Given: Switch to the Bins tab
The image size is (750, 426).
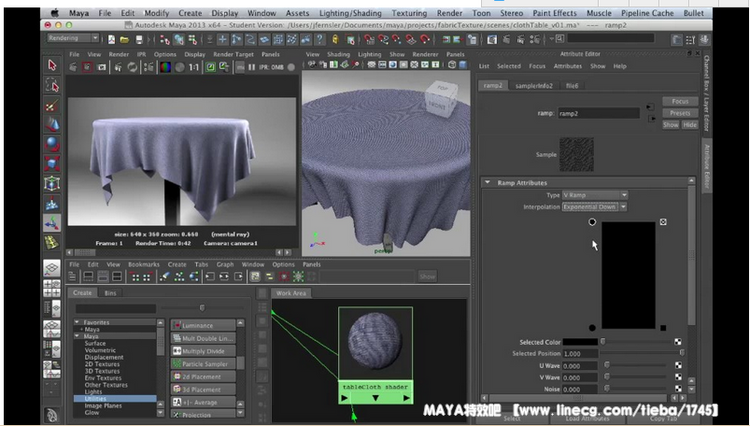Looking at the screenshot, I should click(110, 293).
